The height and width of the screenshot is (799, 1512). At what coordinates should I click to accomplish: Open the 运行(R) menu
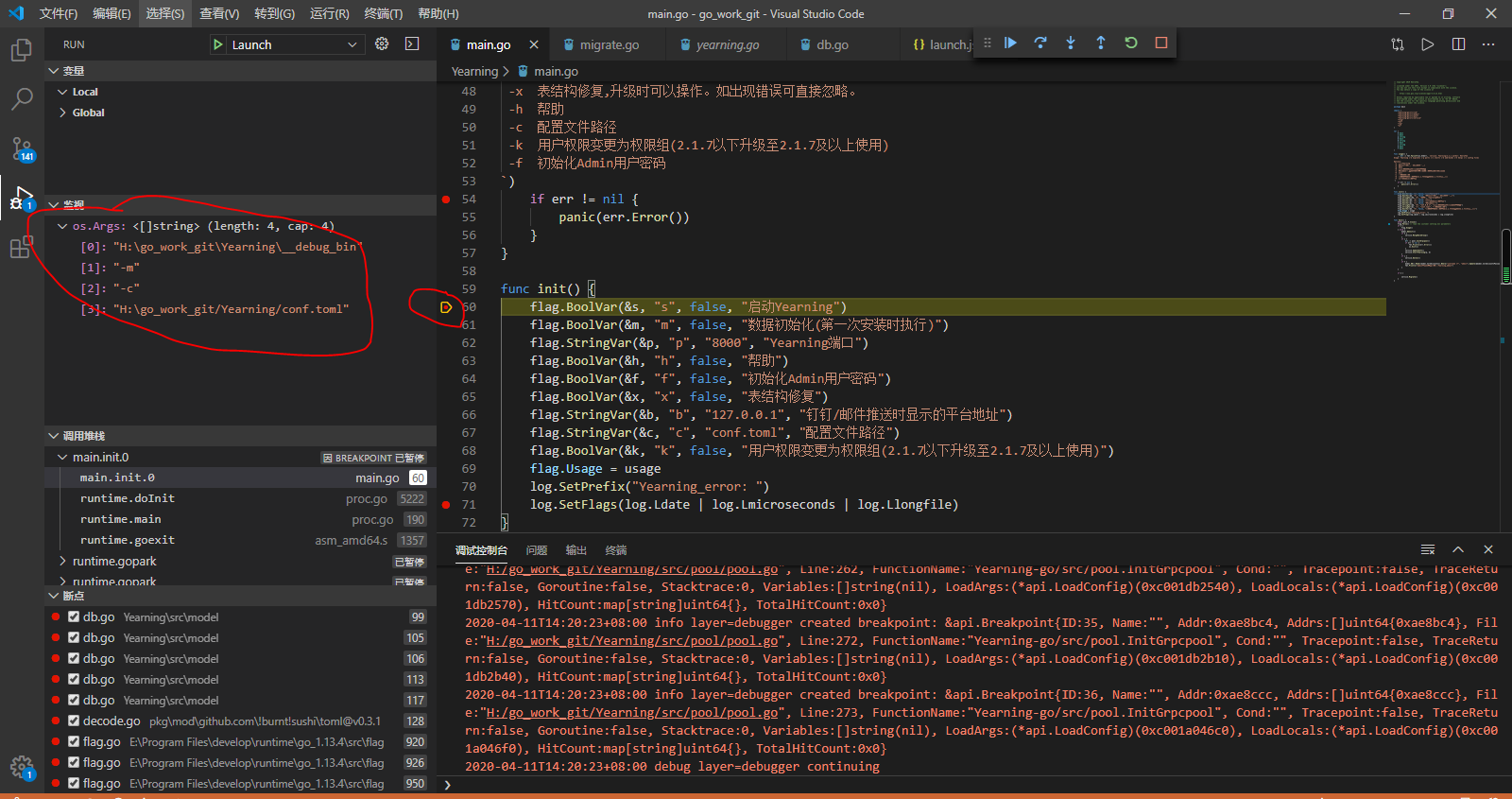coord(329,13)
